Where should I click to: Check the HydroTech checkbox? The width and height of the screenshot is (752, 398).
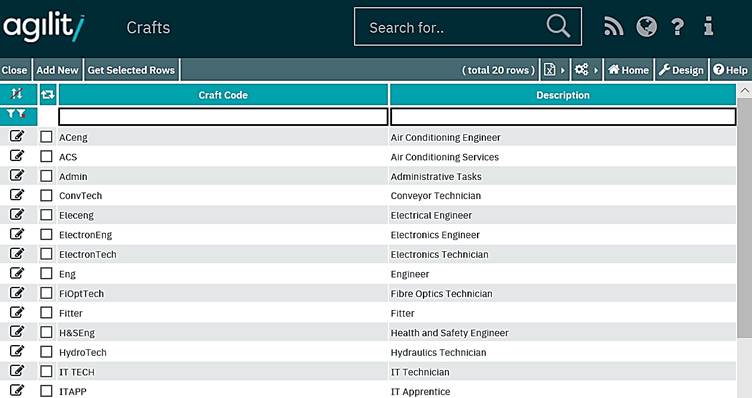(47, 352)
